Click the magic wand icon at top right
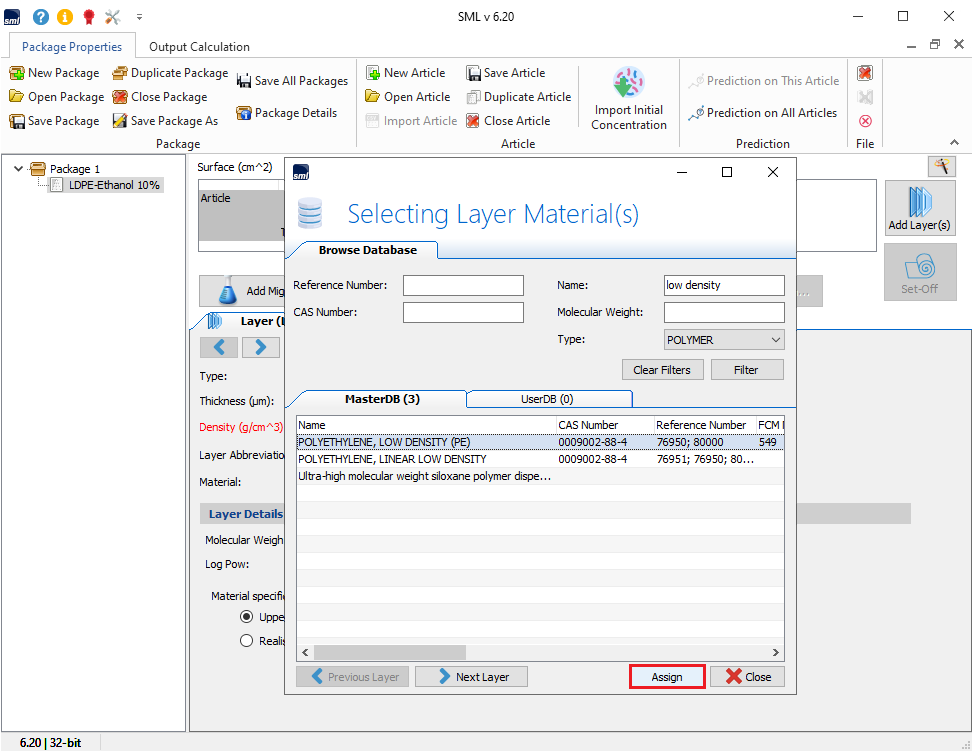 (x=941, y=166)
